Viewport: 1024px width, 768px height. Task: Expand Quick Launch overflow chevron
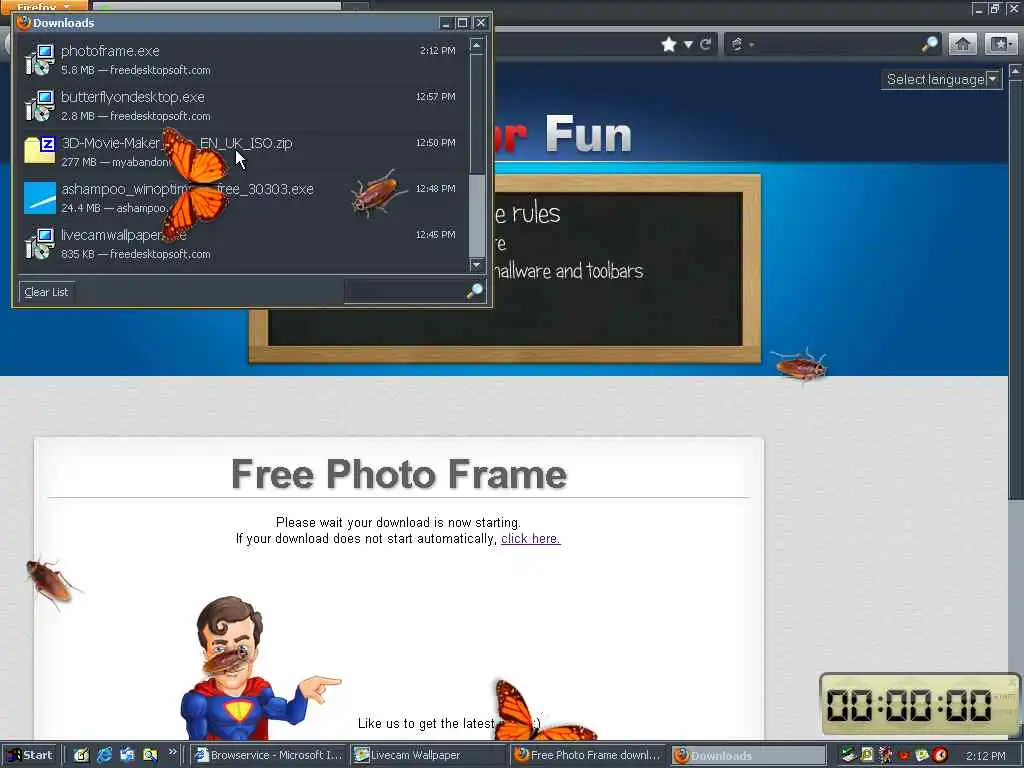click(172, 752)
